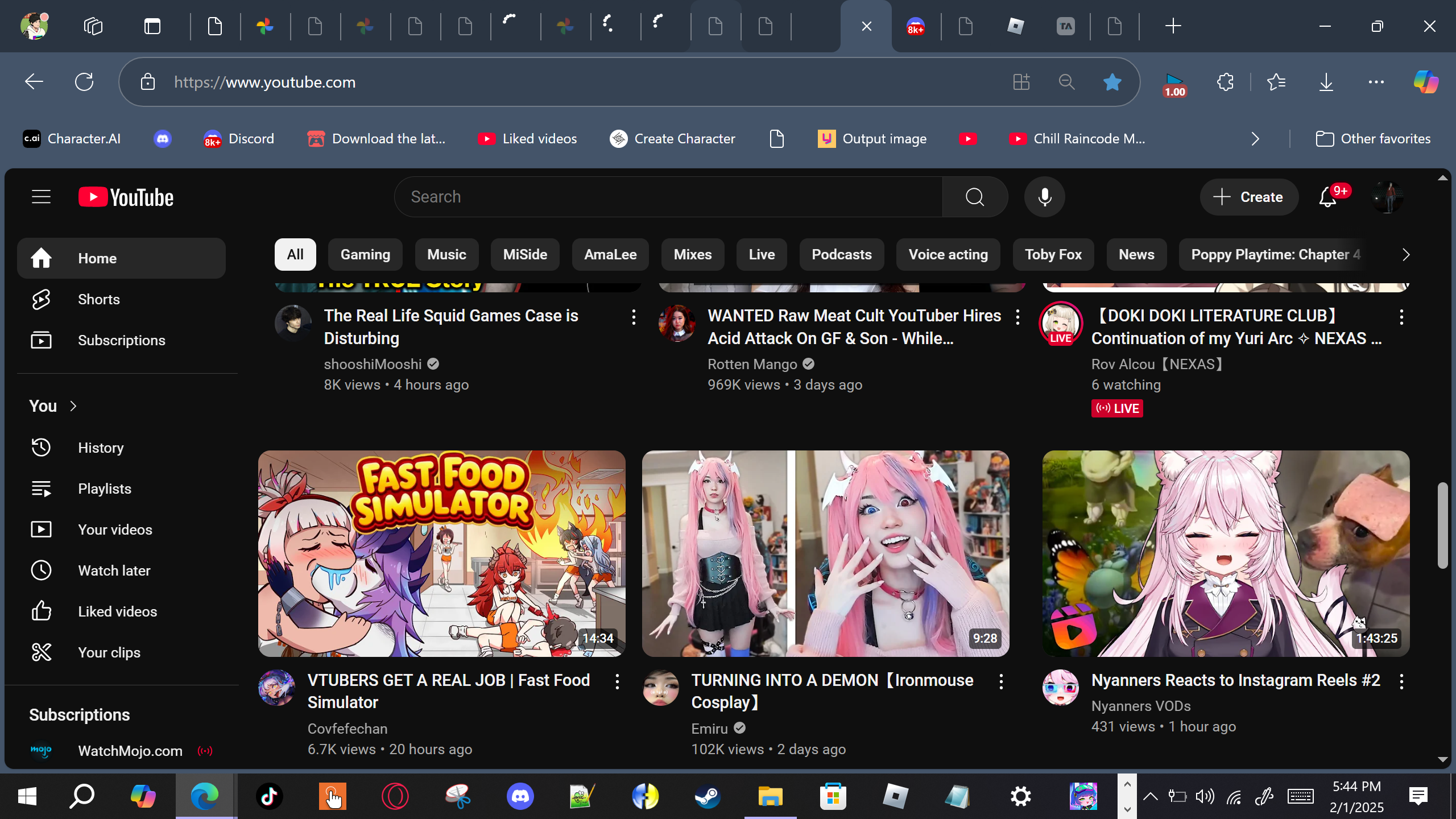Toggle the favorite star in address bar

[1112, 82]
